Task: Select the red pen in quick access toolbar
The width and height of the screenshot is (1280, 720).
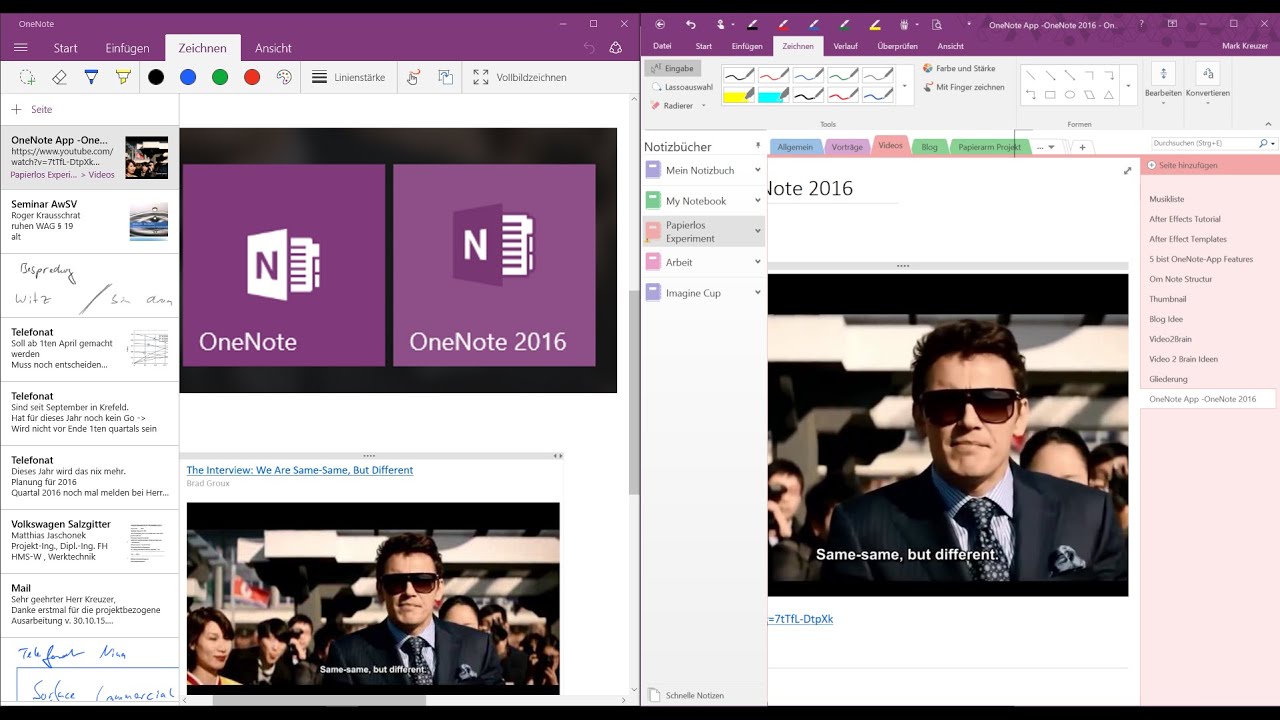Action: click(x=783, y=24)
